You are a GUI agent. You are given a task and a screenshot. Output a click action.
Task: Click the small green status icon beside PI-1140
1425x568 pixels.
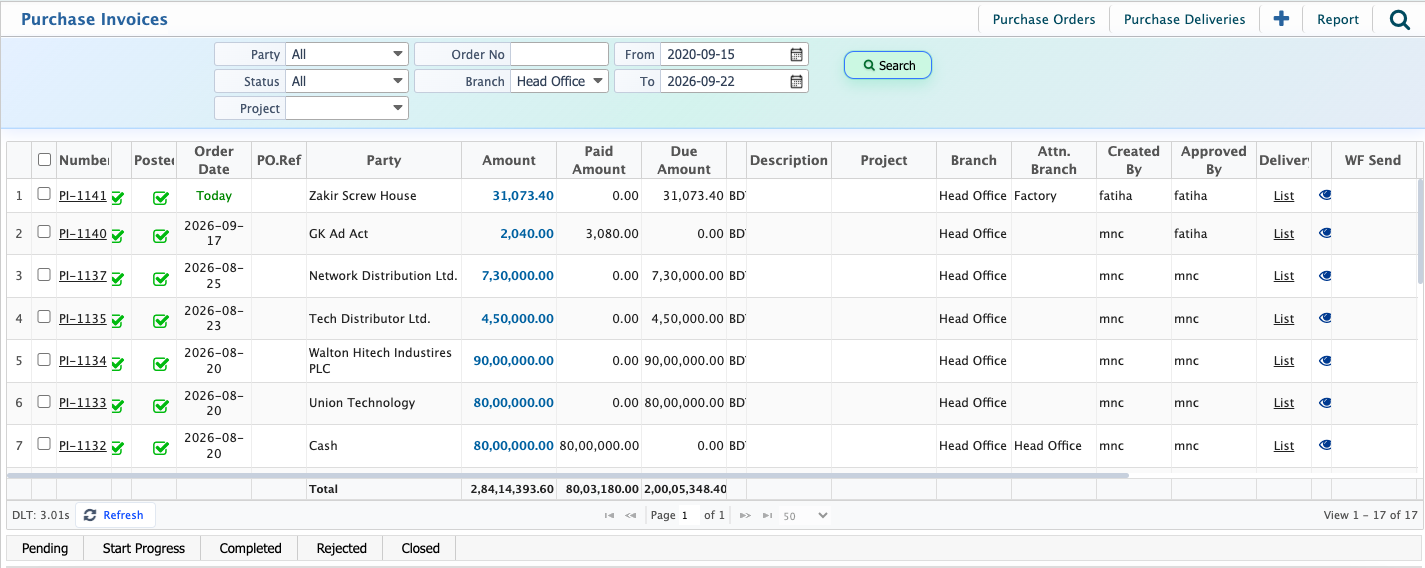click(x=118, y=236)
